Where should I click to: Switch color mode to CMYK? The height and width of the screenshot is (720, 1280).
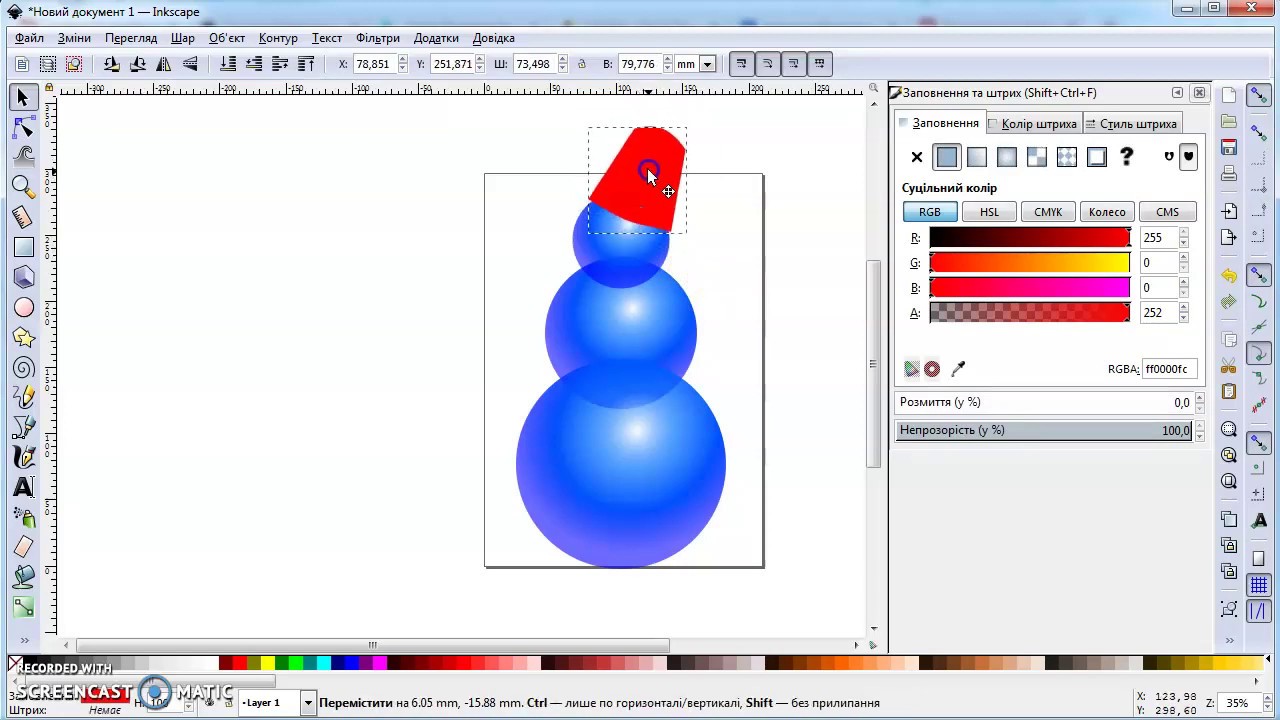pos(1048,212)
